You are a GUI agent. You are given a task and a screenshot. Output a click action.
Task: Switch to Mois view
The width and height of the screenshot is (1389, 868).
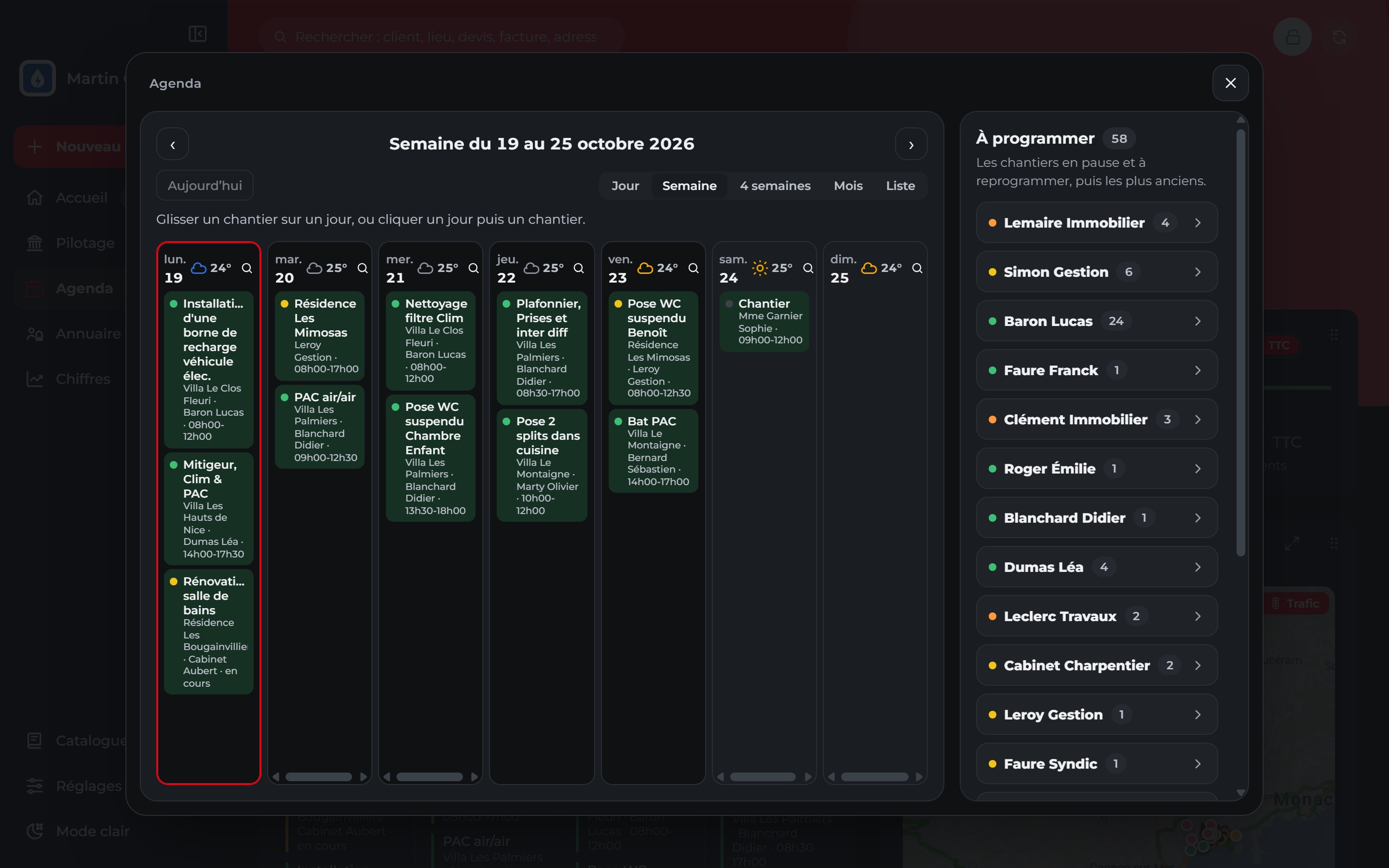pyautogui.click(x=848, y=186)
